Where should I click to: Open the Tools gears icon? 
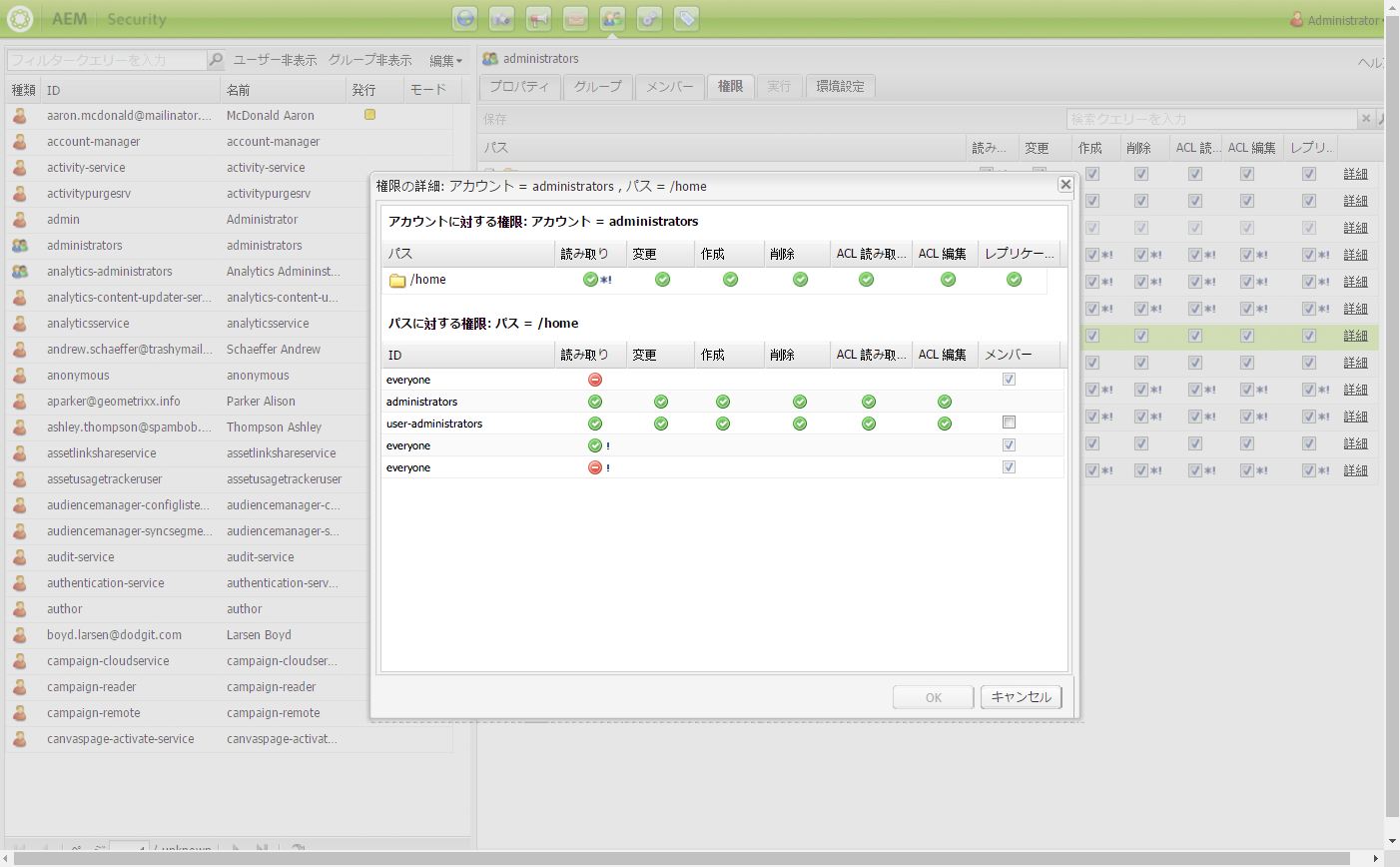click(649, 19)
